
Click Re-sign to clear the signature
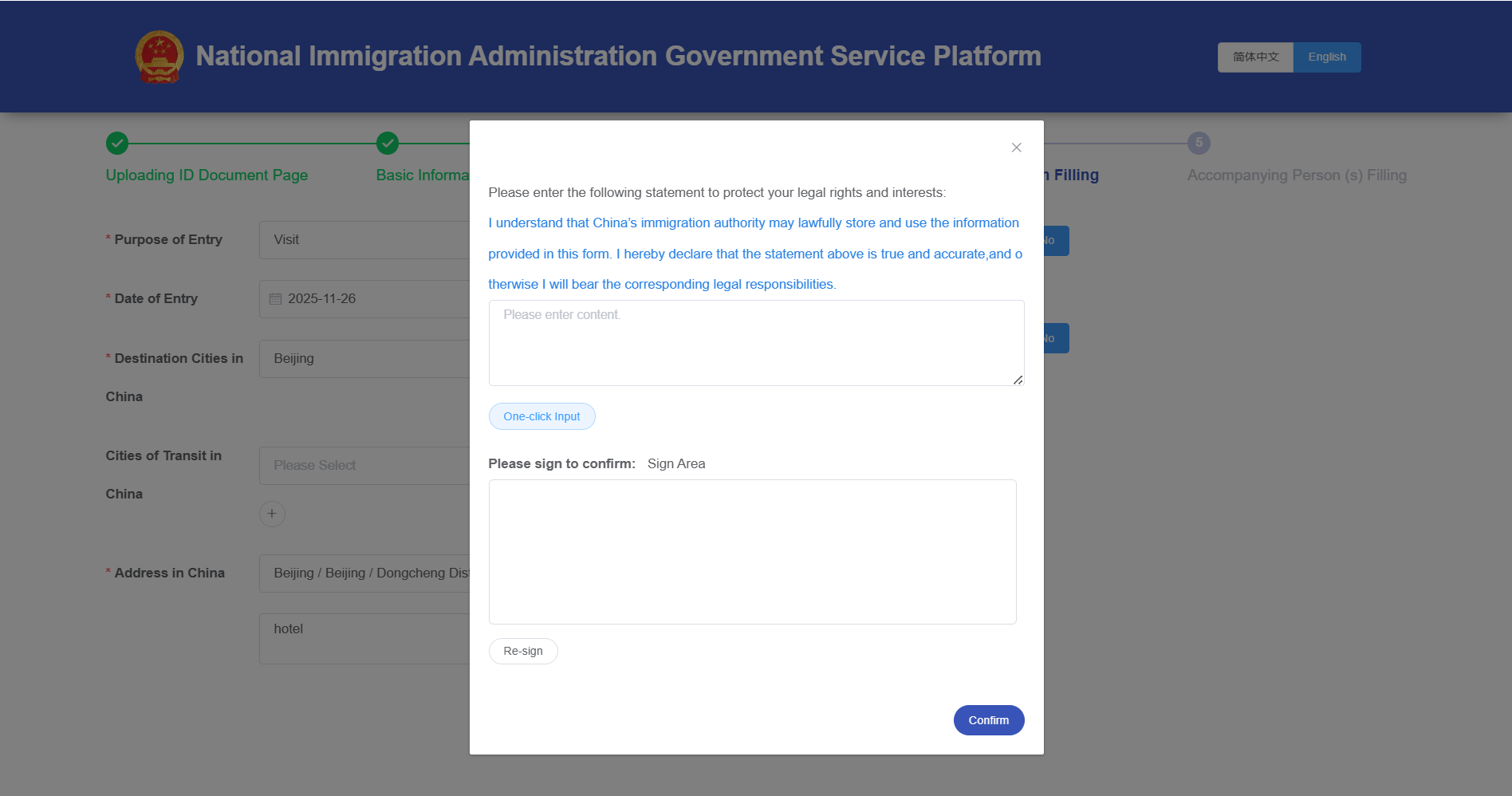click(x=522, y=652)
